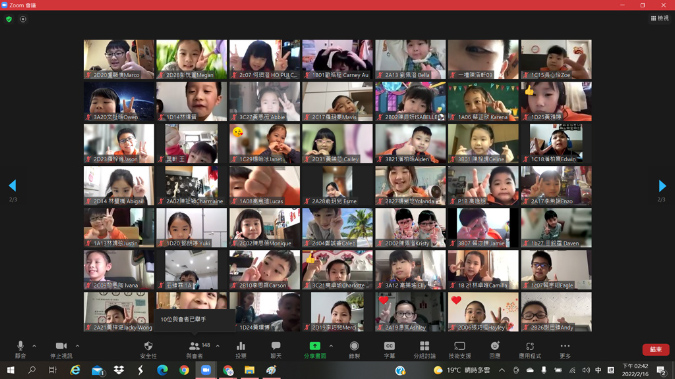Open the Chat panel
Viewport: 675px width, 379px height.
pos(276,349)
